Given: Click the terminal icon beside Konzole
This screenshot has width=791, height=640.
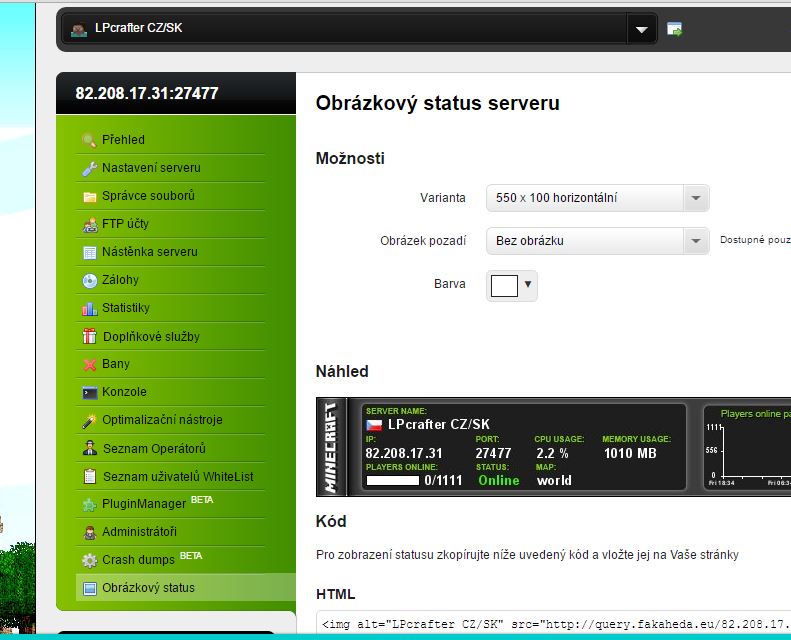Looking at the screenshot, I should [89, 392].
